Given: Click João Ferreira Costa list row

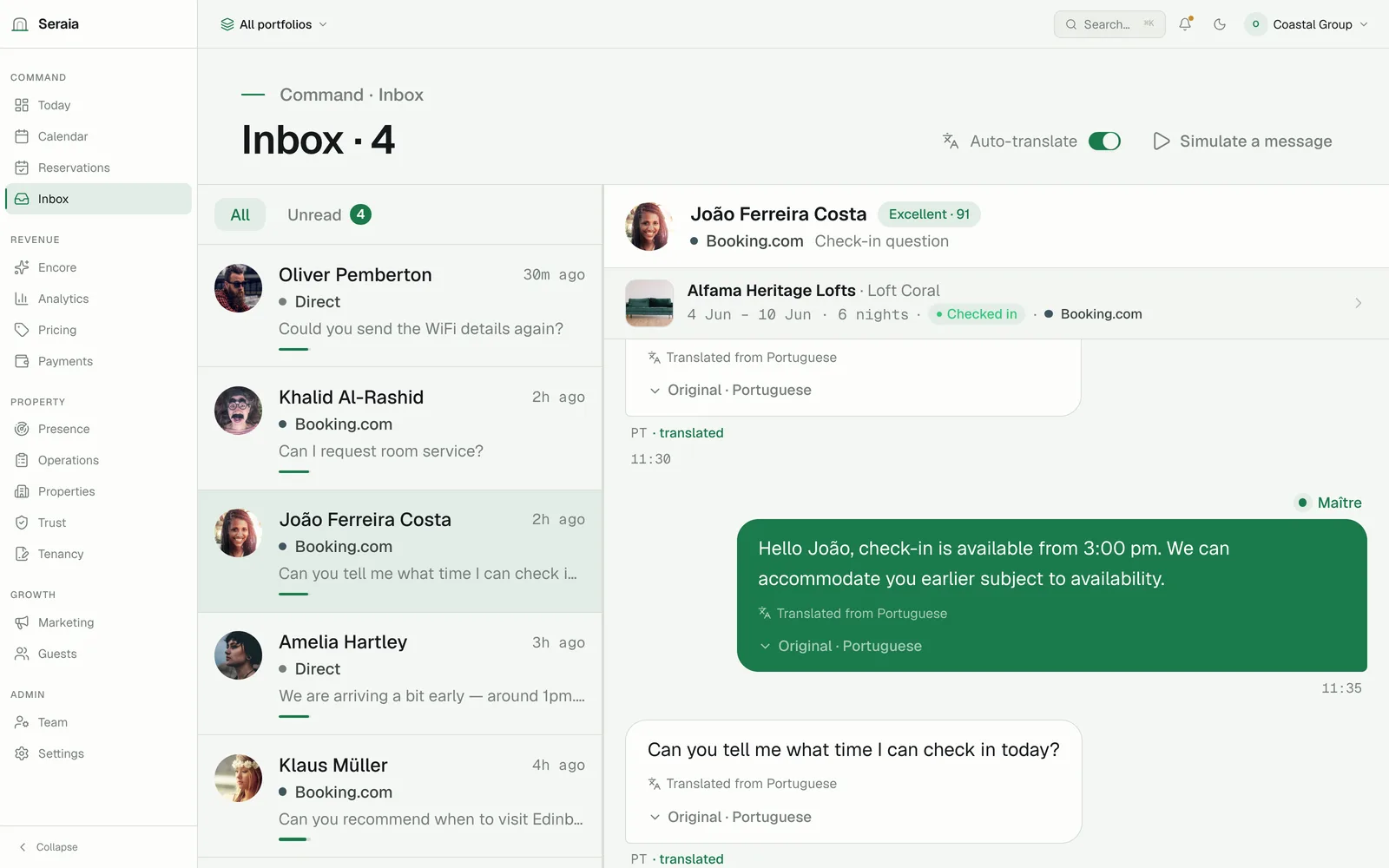Looking at the screenshot, I should click(400, 551).
